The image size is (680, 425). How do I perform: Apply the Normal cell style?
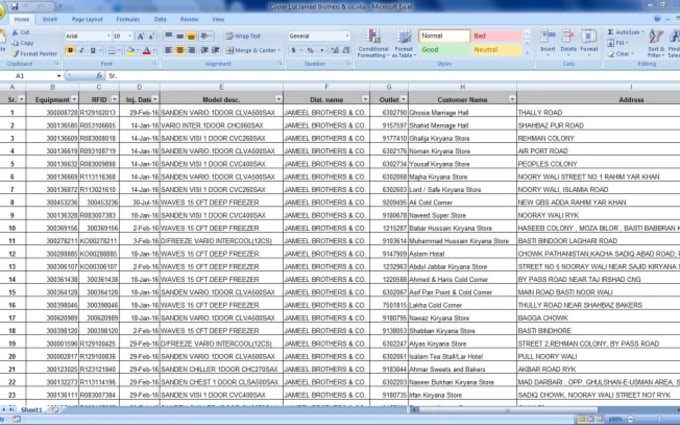click(445, 36)
